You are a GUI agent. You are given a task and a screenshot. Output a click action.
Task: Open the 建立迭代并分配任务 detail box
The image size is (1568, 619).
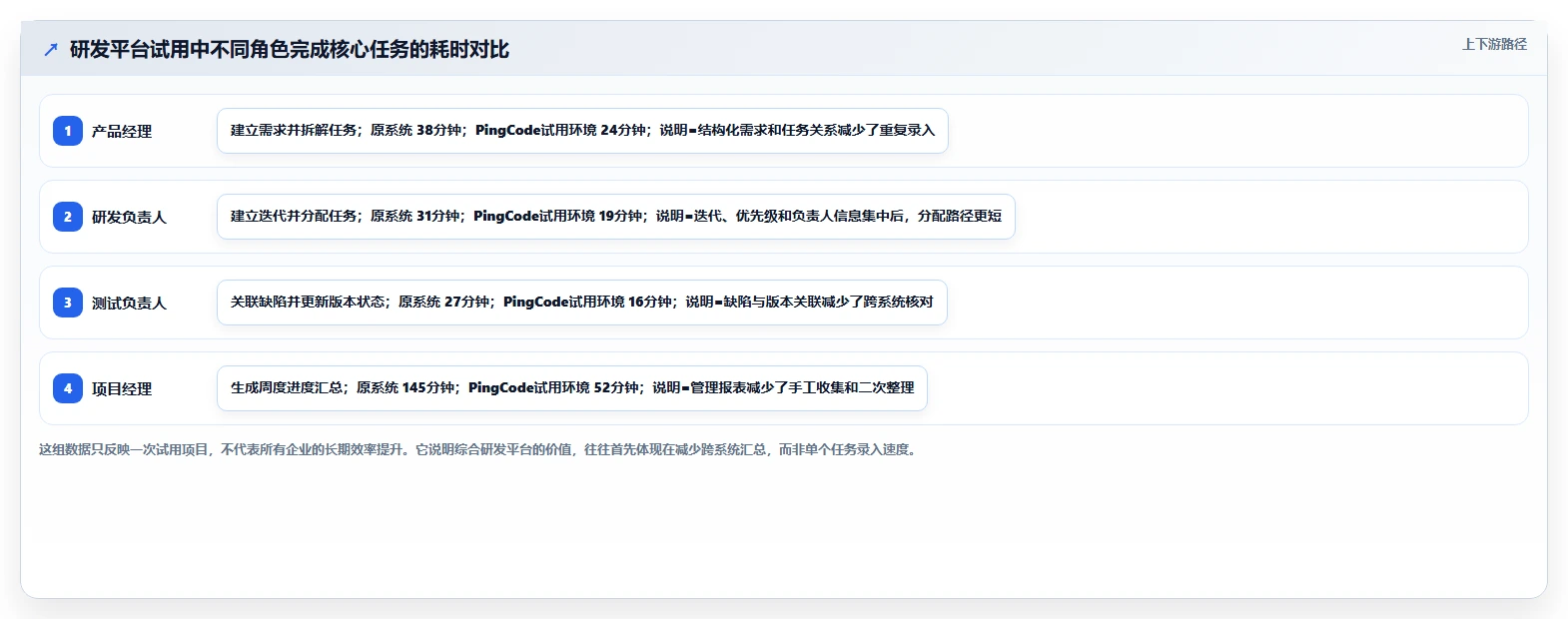(616, 217)
